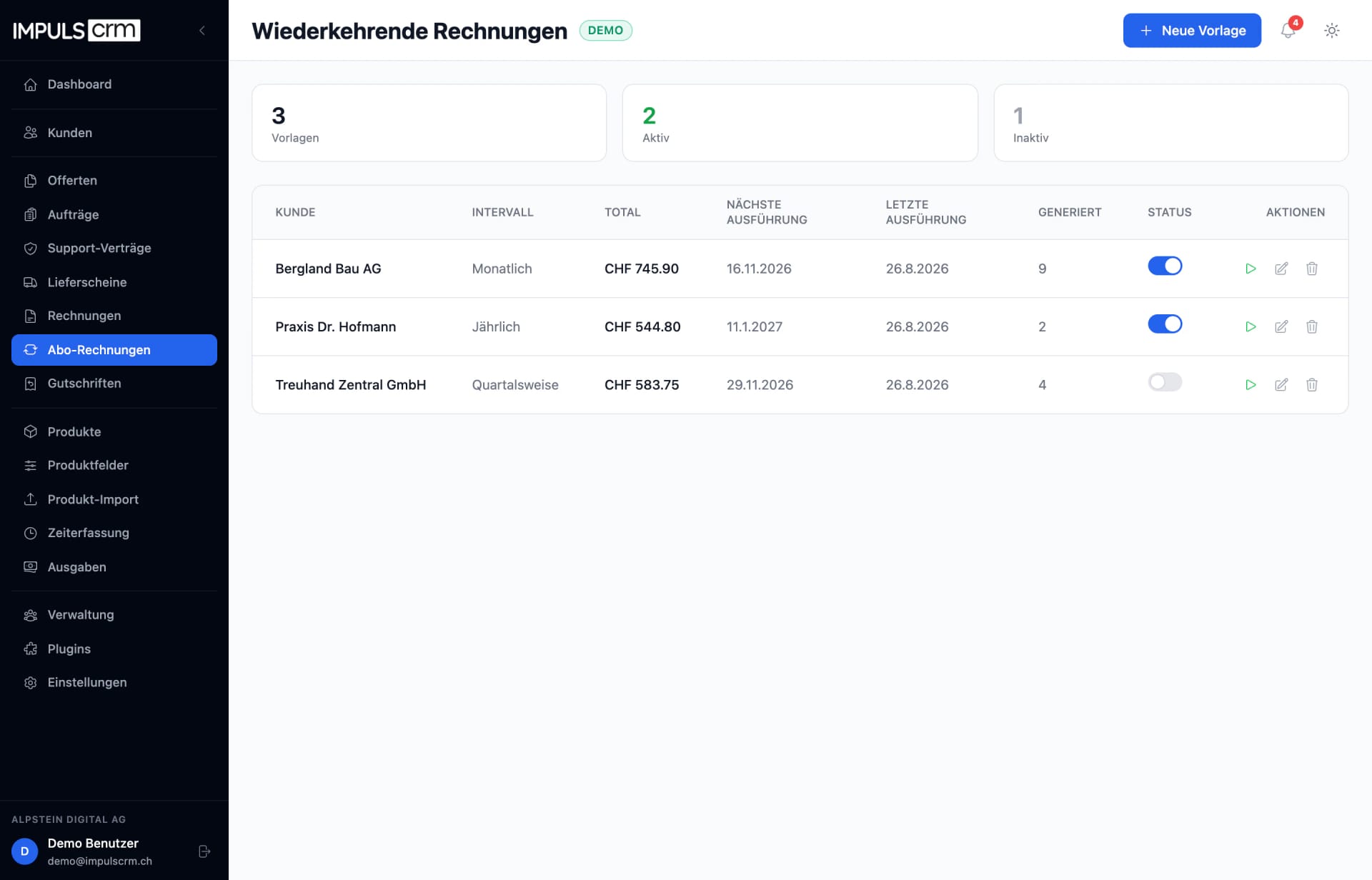Click customer name Treuhand Zentral GmbH
1372x880 pixels.
(350, 385)
